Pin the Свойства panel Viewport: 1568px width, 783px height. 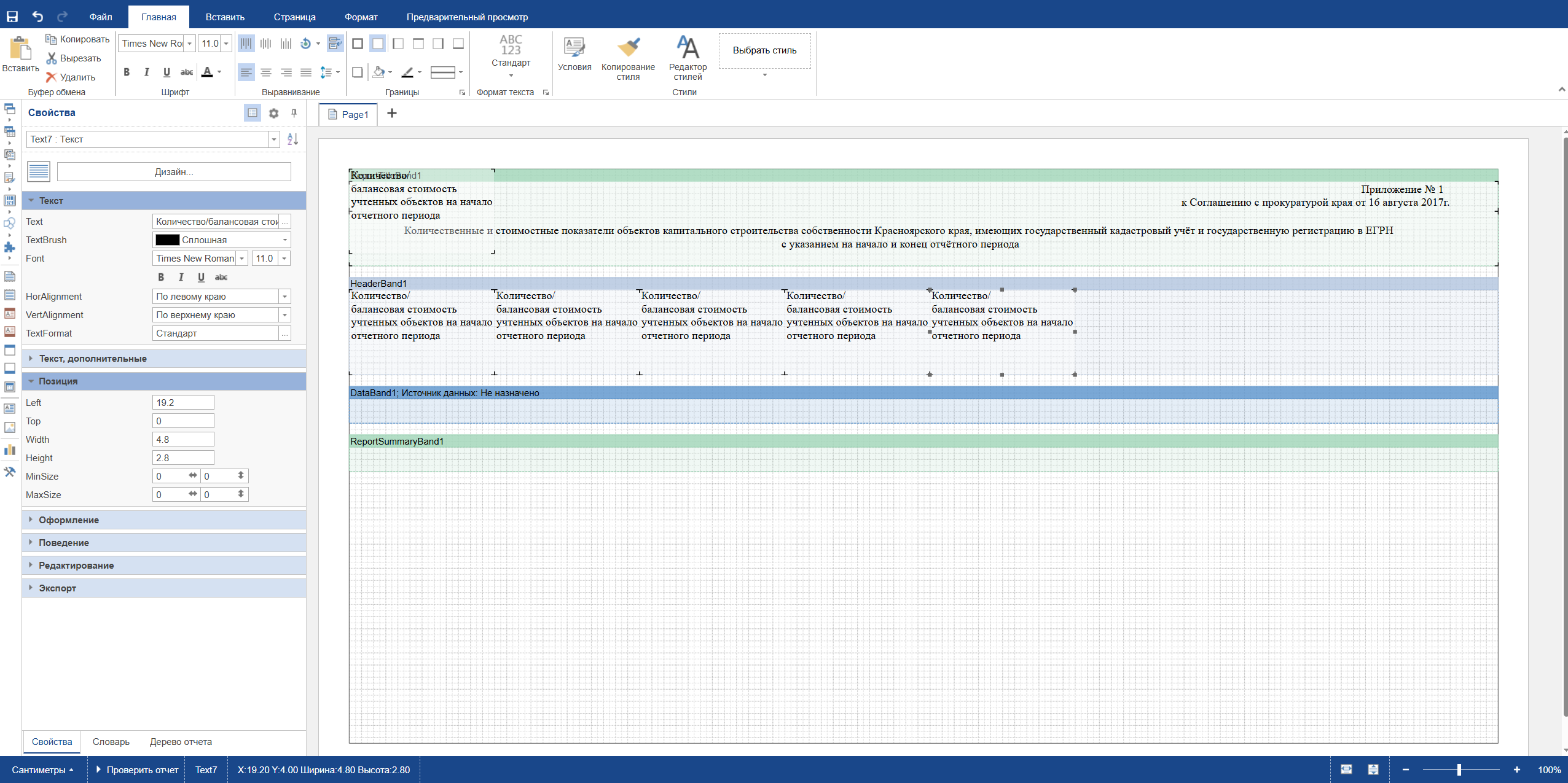click(x=294, y=113)
